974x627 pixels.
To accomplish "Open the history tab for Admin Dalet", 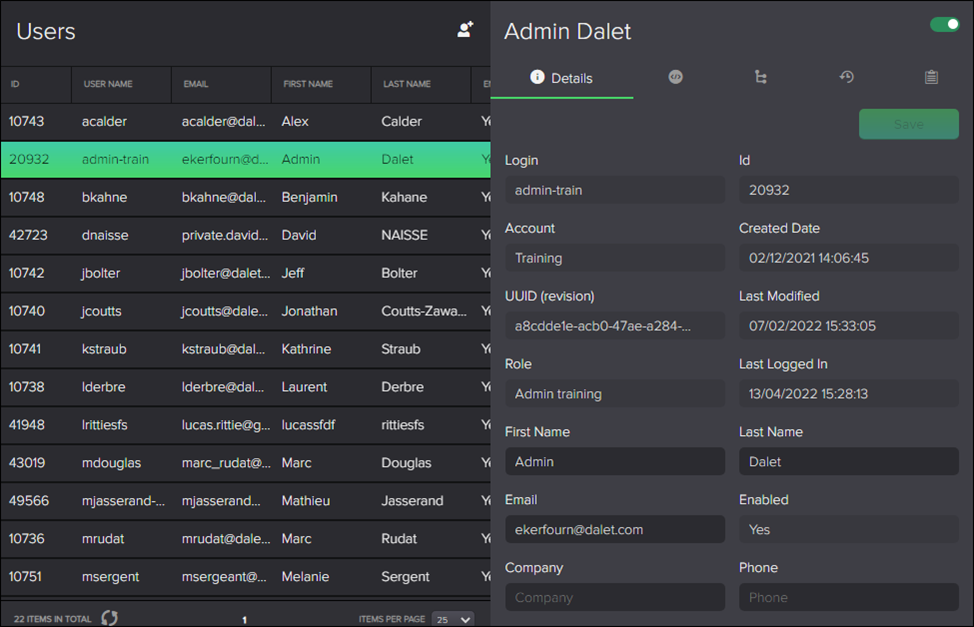I will coord(846,76).
